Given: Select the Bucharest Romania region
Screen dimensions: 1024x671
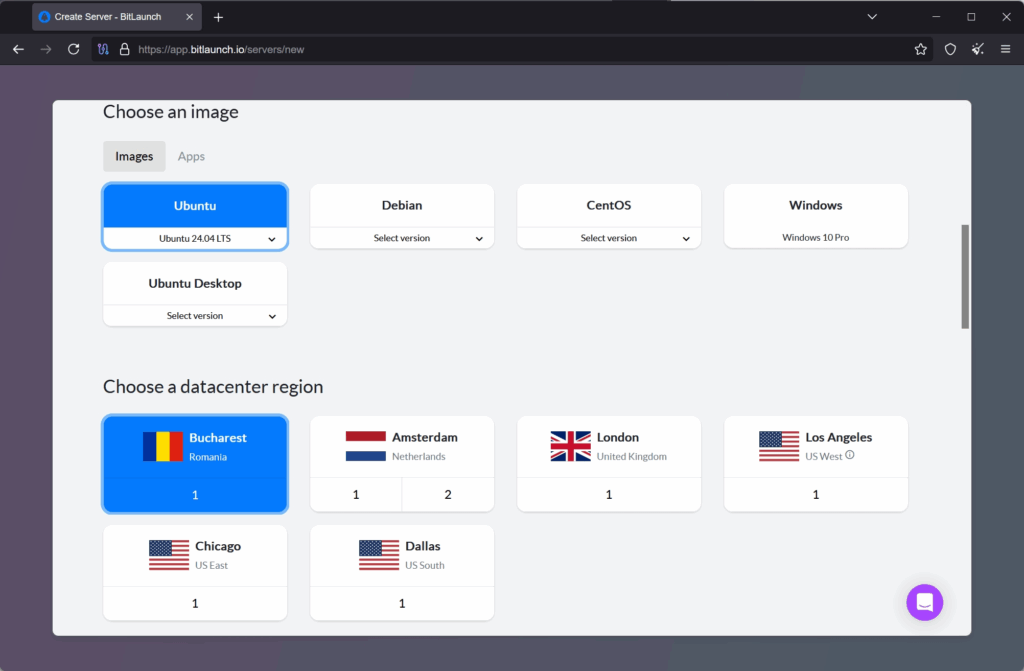Looking at the screenshot, I should click(195, 446).
